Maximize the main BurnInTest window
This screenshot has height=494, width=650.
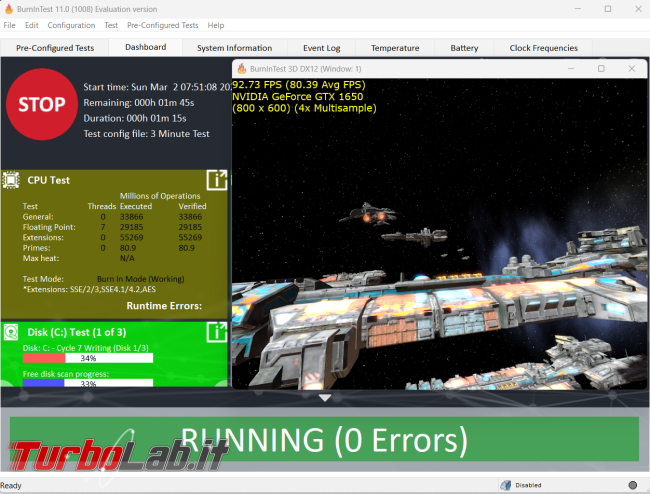[x=608, y=9]
